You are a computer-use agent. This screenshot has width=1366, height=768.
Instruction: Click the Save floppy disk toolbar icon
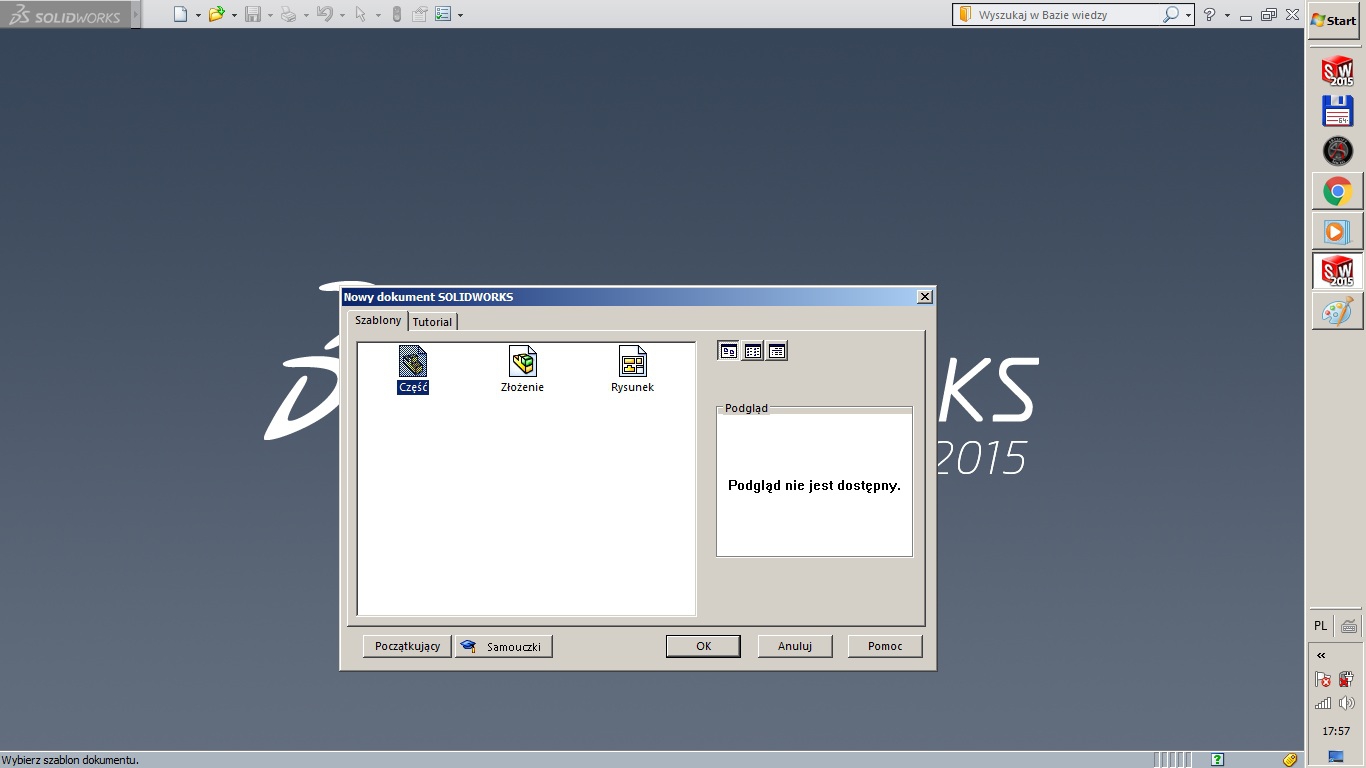tap(253, 14)
